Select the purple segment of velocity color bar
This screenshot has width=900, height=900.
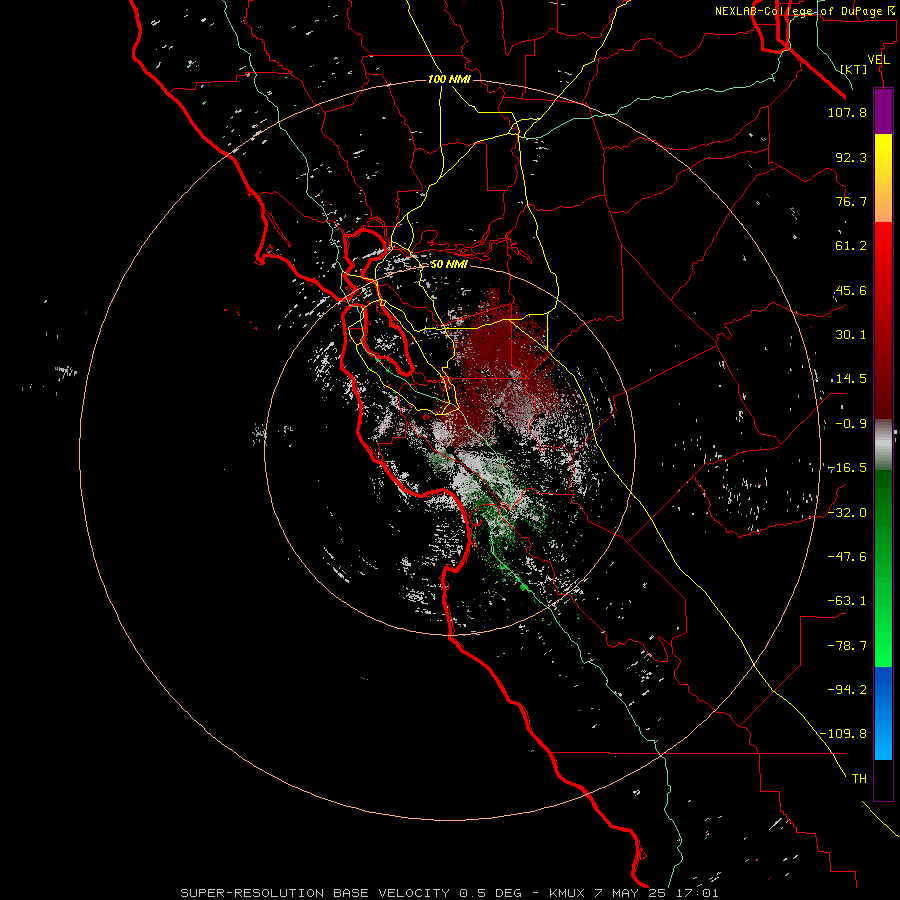(883, 112)
